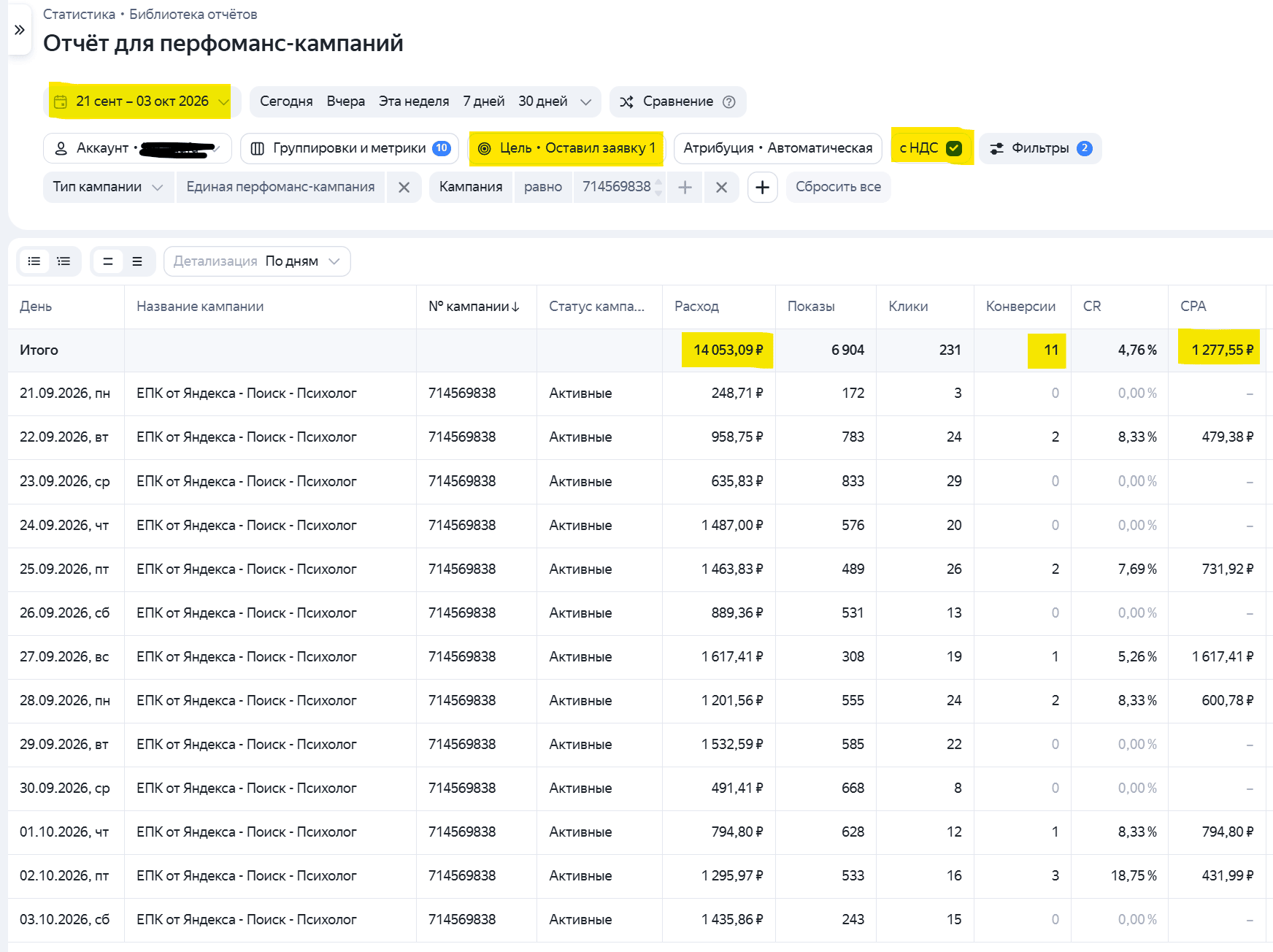Image resolution: width=1273 pixels, height=952 pixels.
Task: Expand the left sidebar with double chevron
Action: pos(19,30)
